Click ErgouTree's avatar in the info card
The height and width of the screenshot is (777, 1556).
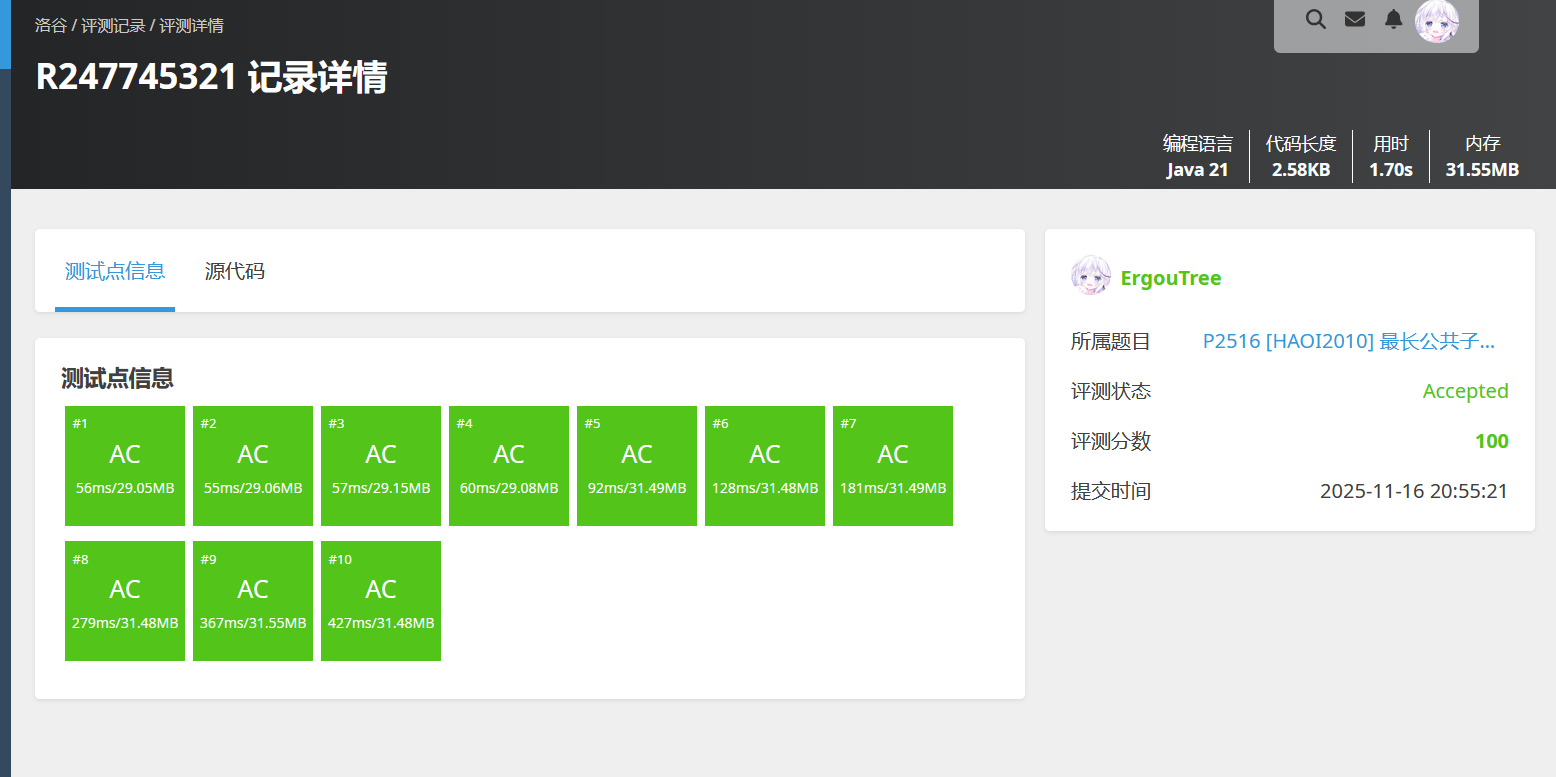(1090, 275)
